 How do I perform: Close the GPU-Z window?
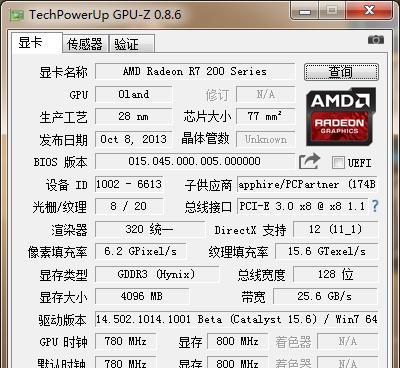point(370,11)
